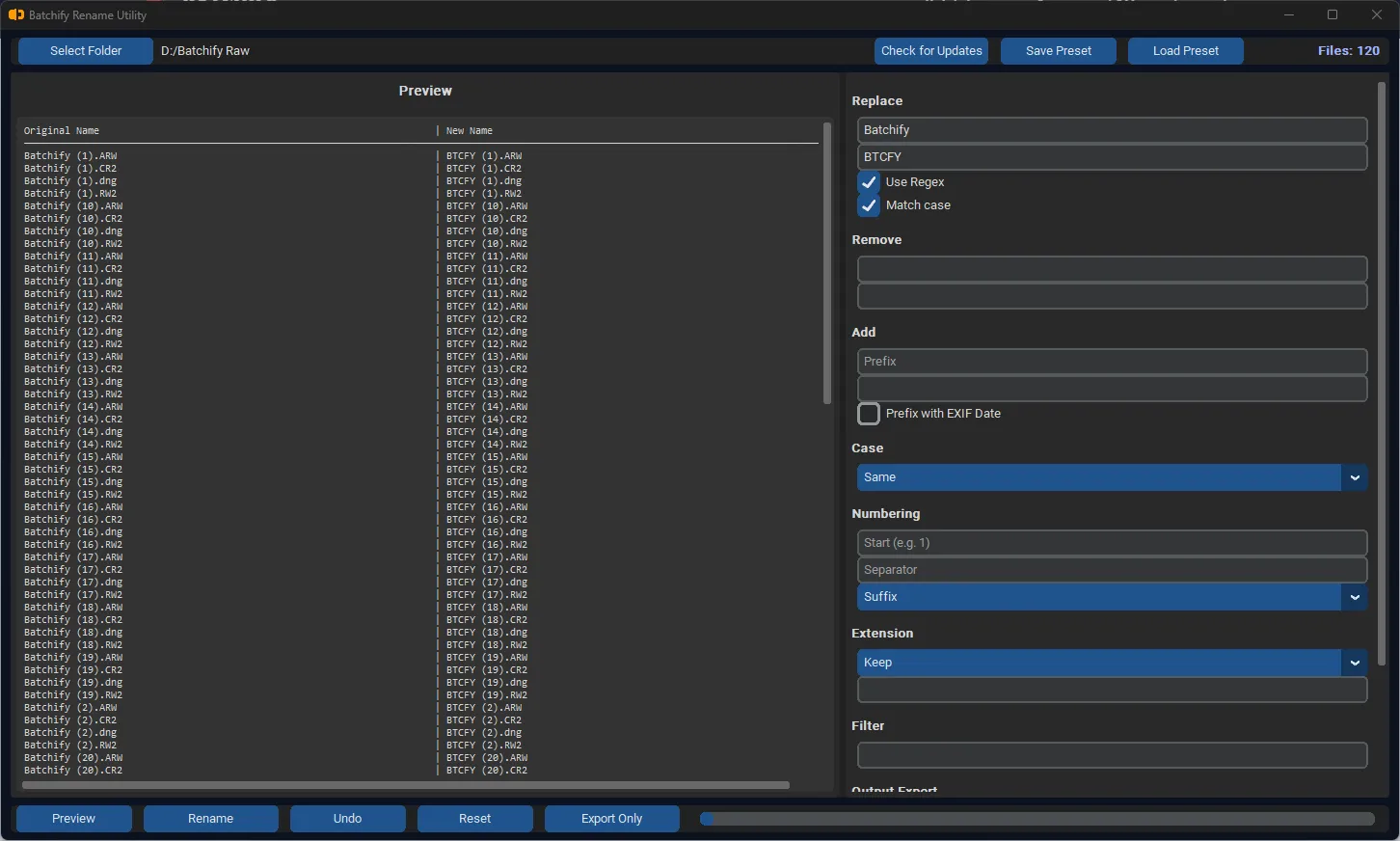Undo the last rename
Viewport: 1400px width, 841px height.
point(347,818)
